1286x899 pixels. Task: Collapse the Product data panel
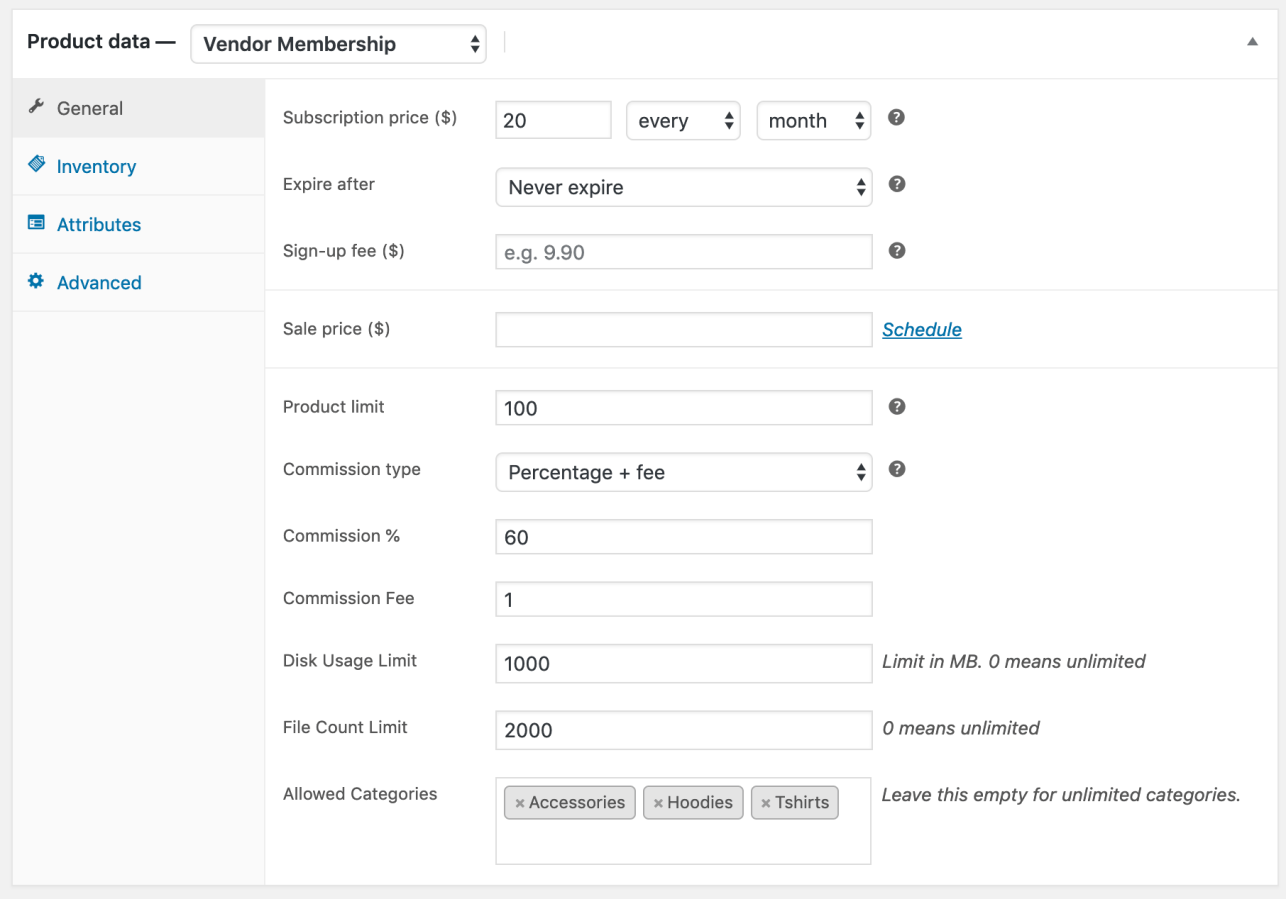1252,42
